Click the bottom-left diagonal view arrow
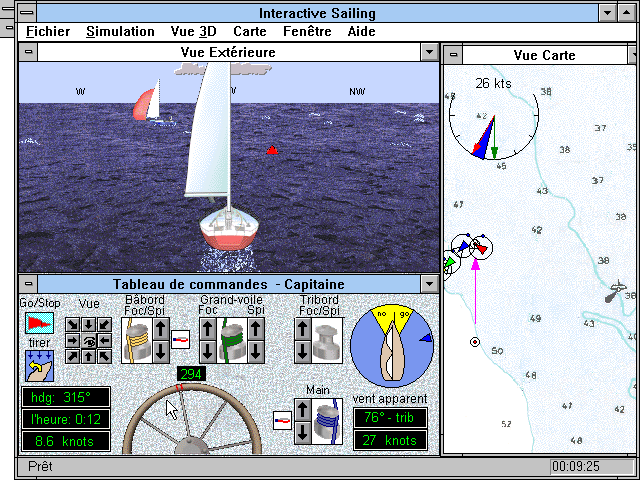The width and height of the screenshot is (640, 480). [x=73, y=356]
